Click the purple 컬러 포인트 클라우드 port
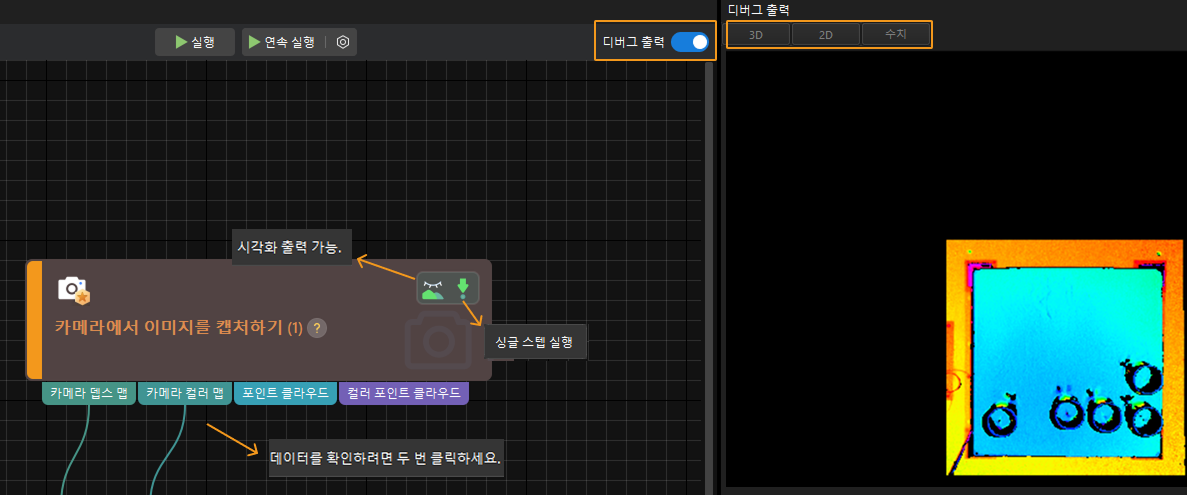1187x495 pixels. pyautogui.click(x=404, y=393)
